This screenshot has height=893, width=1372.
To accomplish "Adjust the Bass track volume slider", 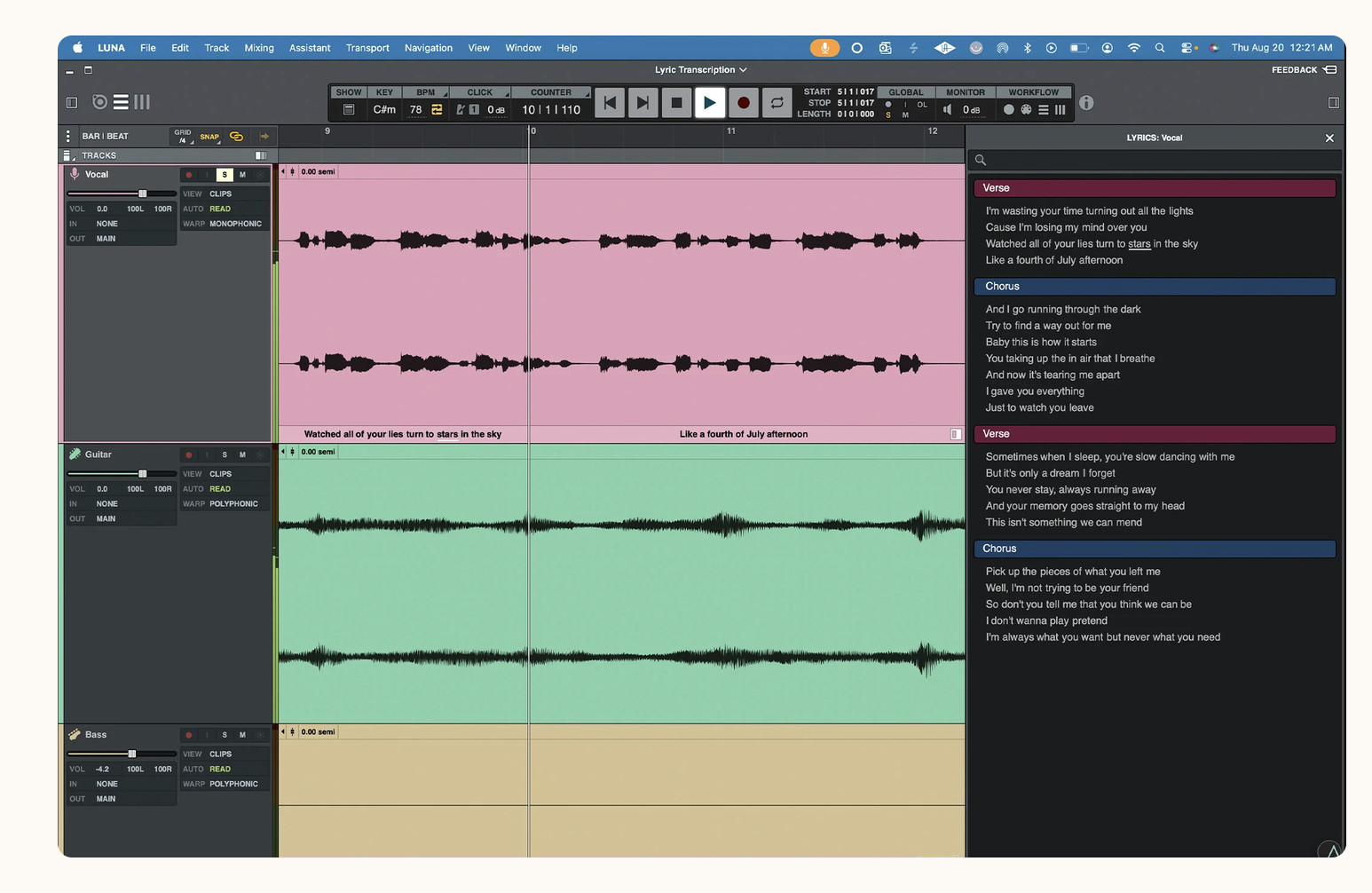I will point(122,754).
